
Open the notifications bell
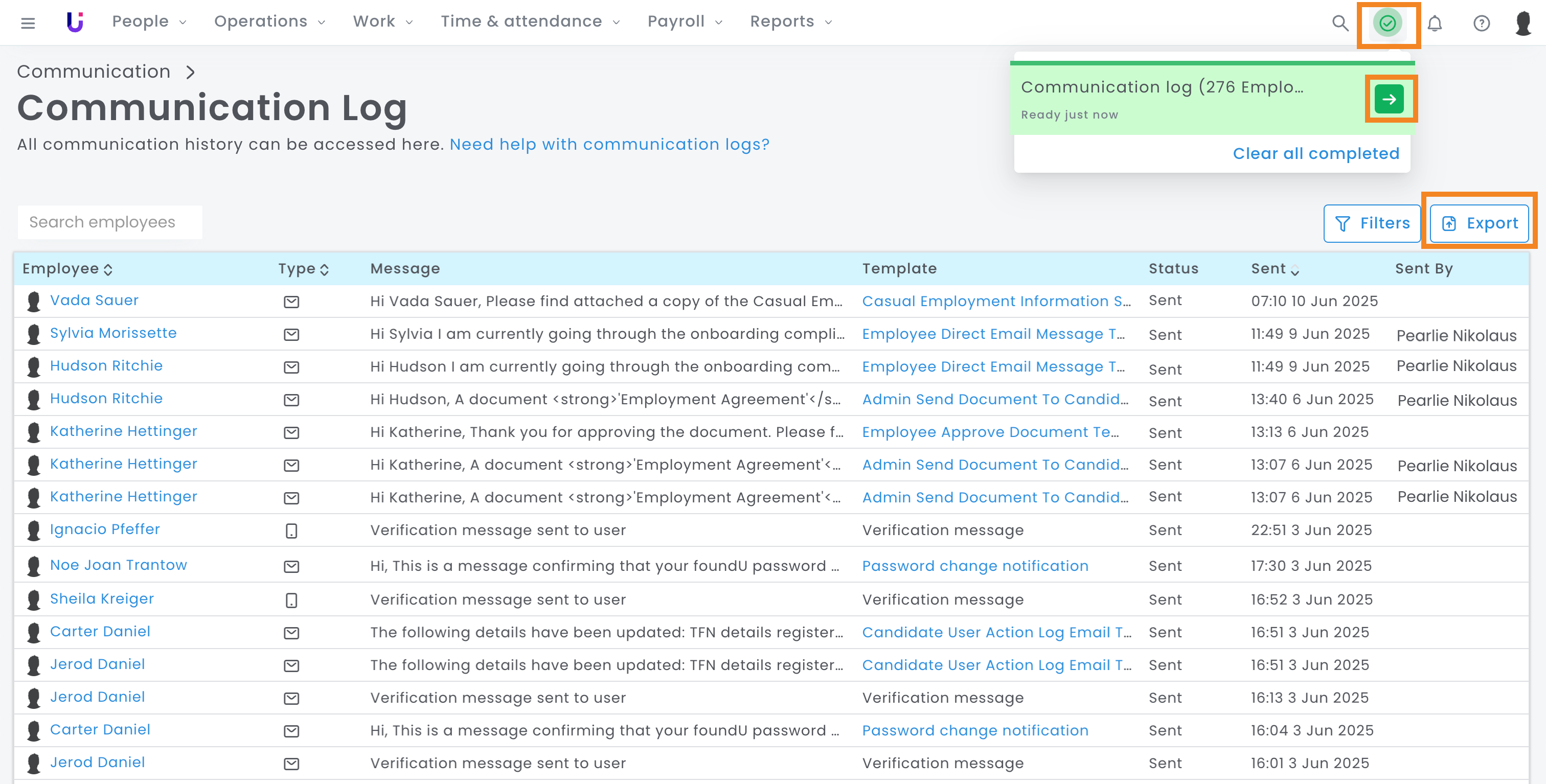(1435, 24)
